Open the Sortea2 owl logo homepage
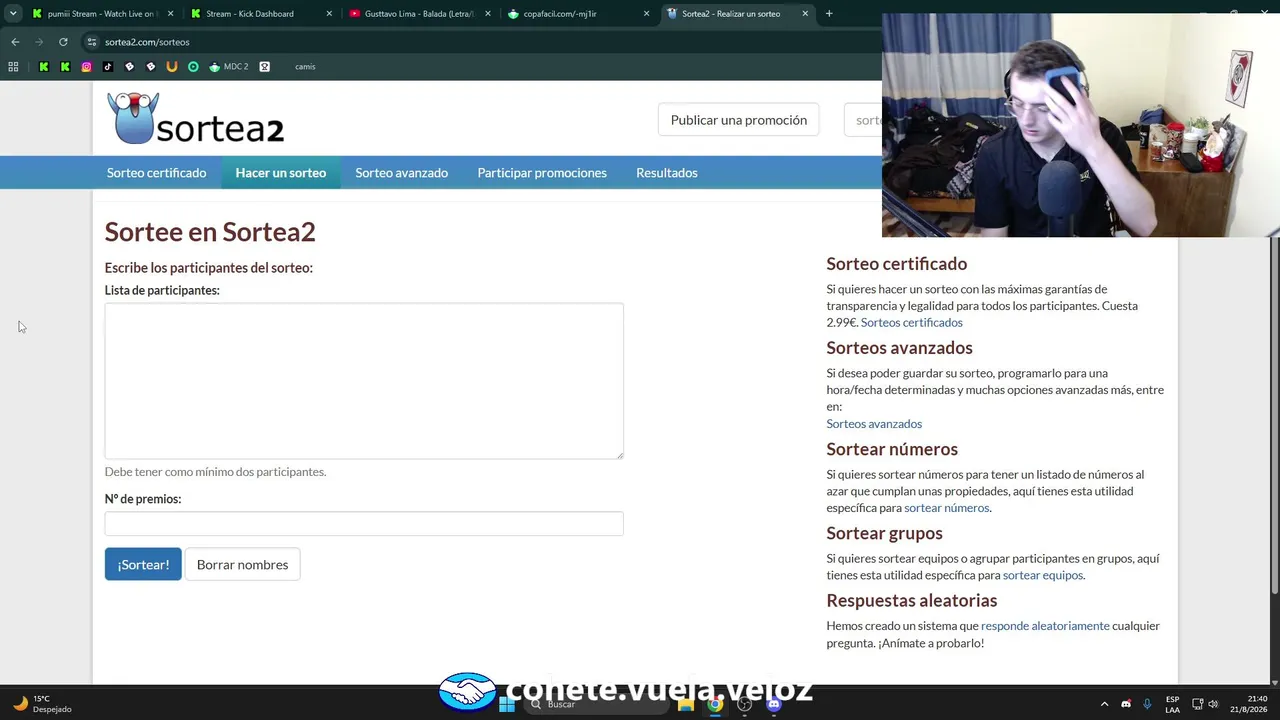This screenshot has height=720, width=1280. pyautogui.click(x=196, y=119)
